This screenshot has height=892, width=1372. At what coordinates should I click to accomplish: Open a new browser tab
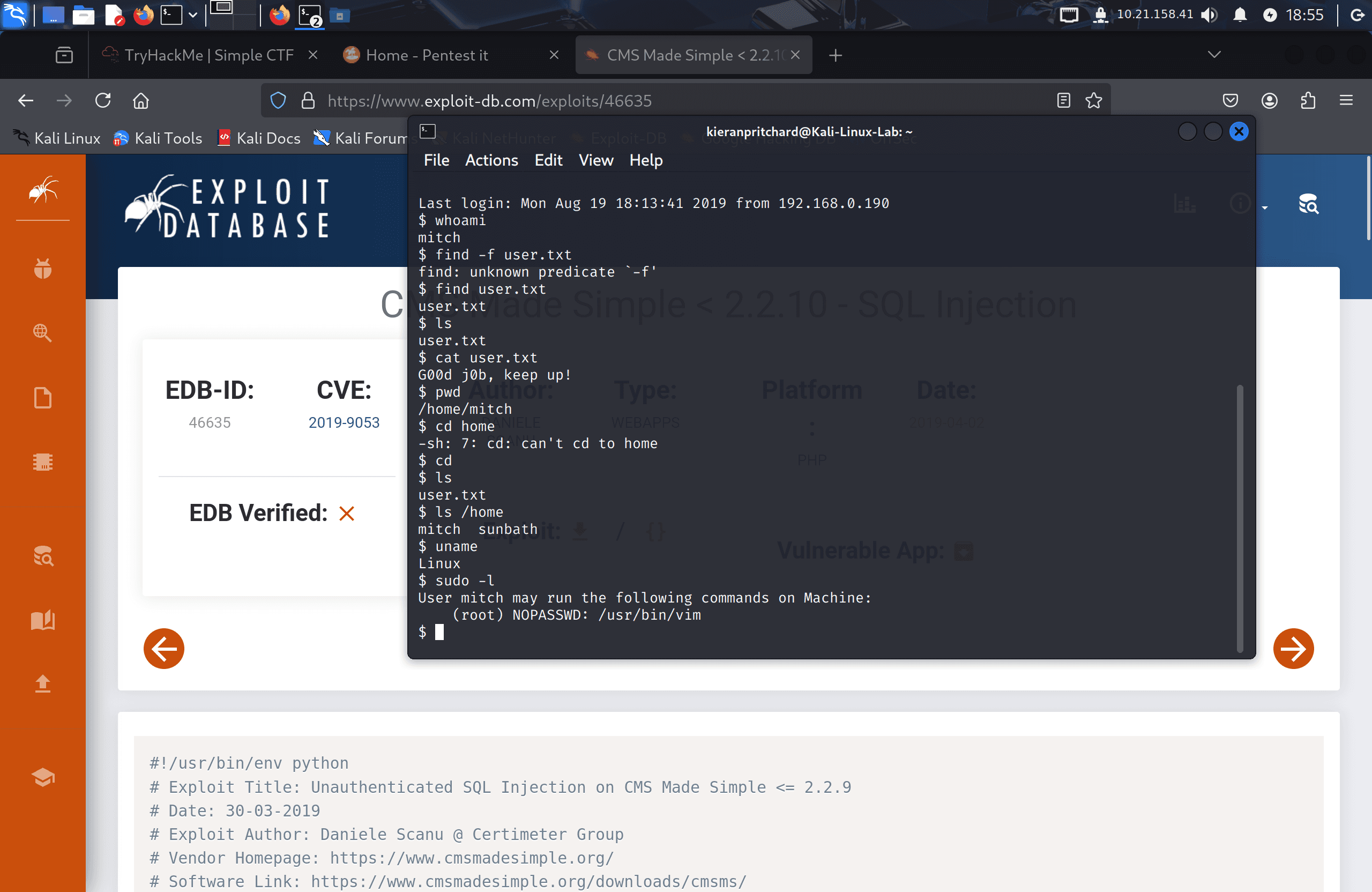(836, 55)
